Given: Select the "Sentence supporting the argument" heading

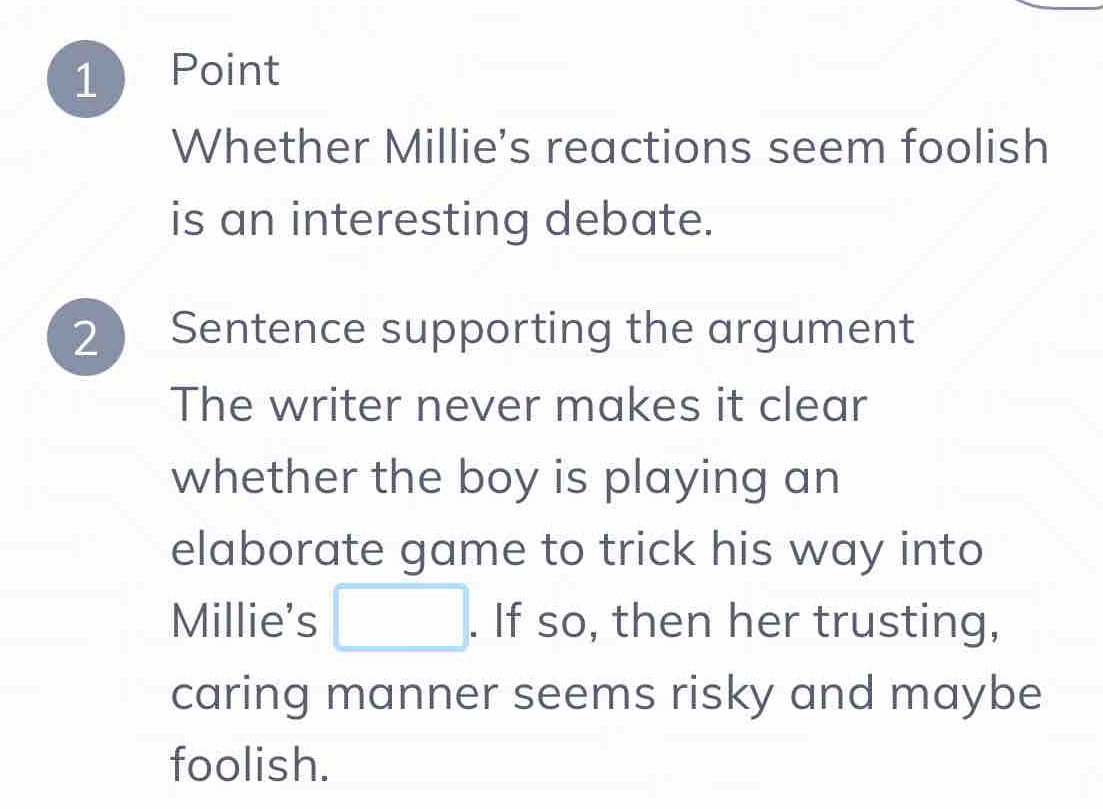Looking at the screenshot, I should (543, 328).
